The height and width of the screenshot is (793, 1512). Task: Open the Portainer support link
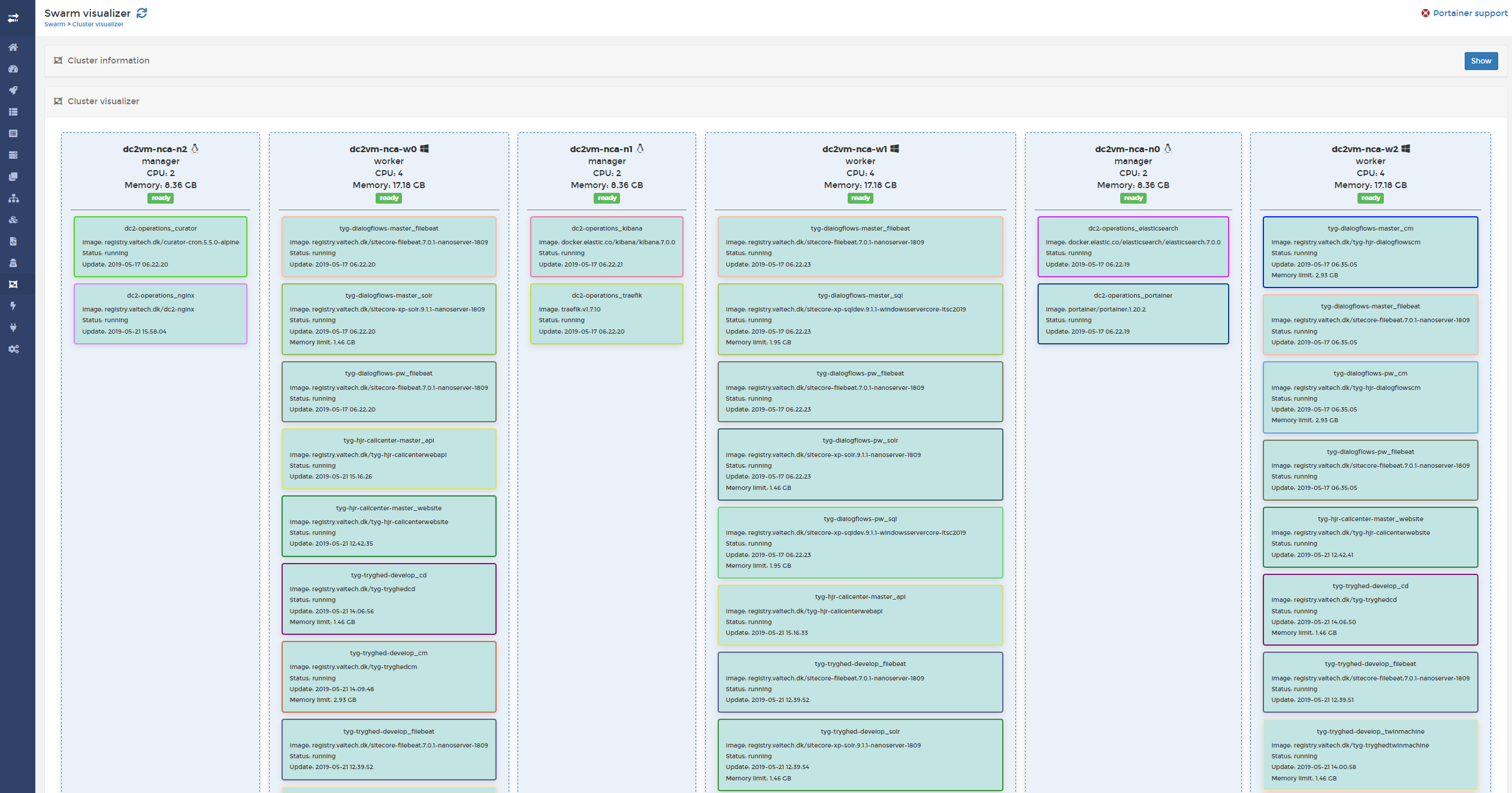point(1470,13)
